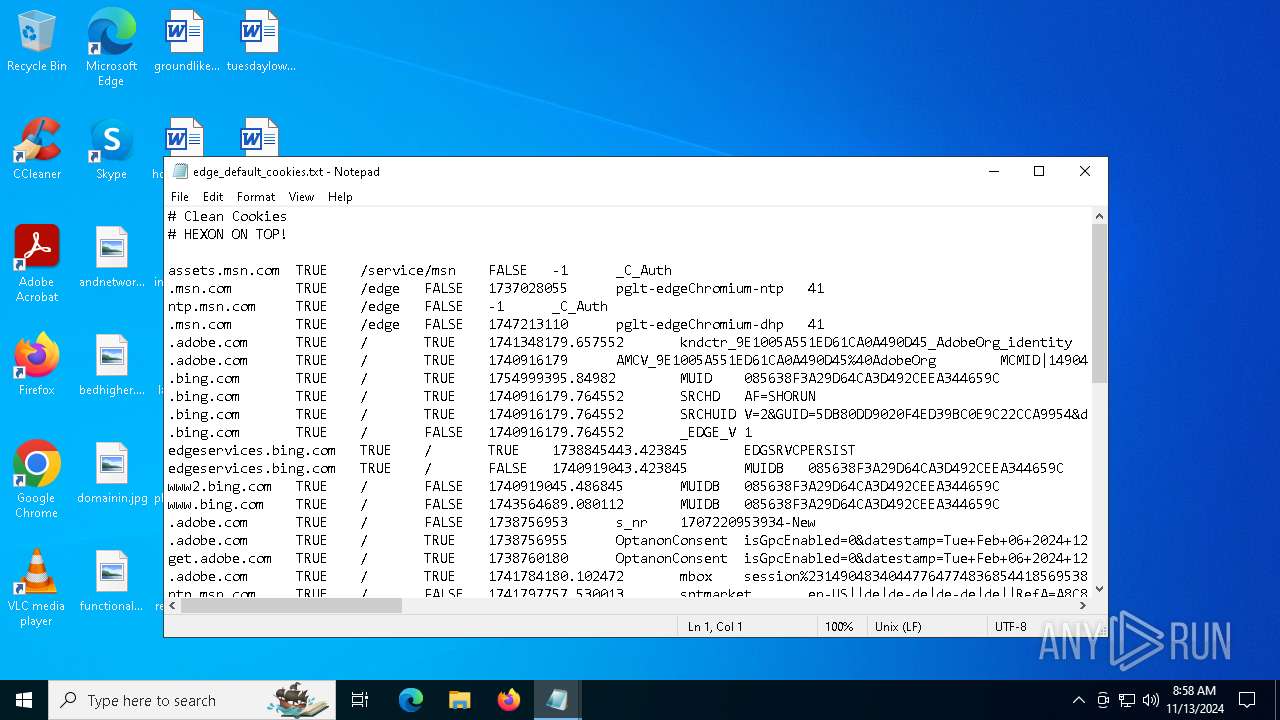
Task: Click the 'mbox' cookie name
Action: [x=696, y=576]
